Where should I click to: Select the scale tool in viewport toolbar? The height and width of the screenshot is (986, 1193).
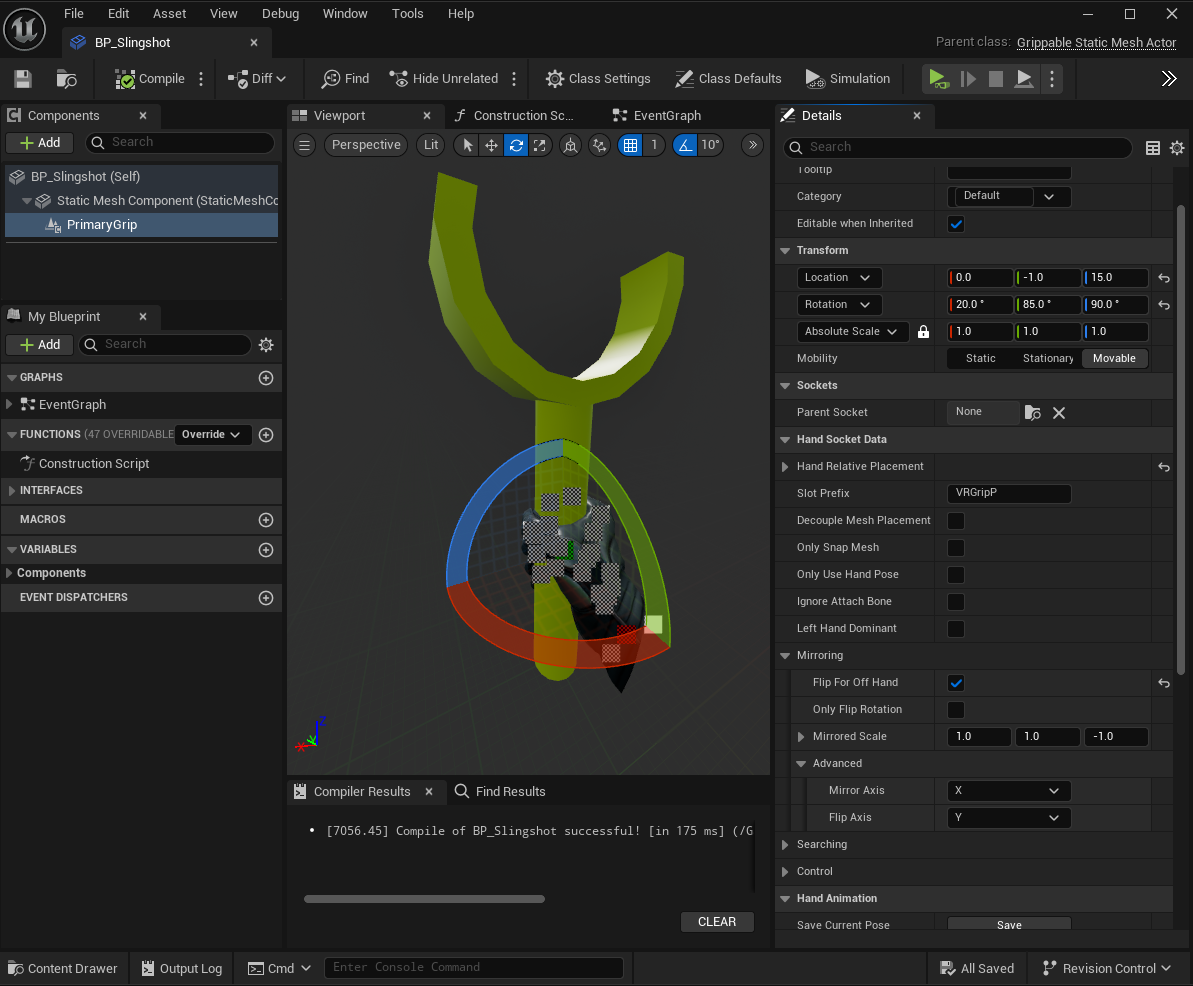[x=540, y=145]
